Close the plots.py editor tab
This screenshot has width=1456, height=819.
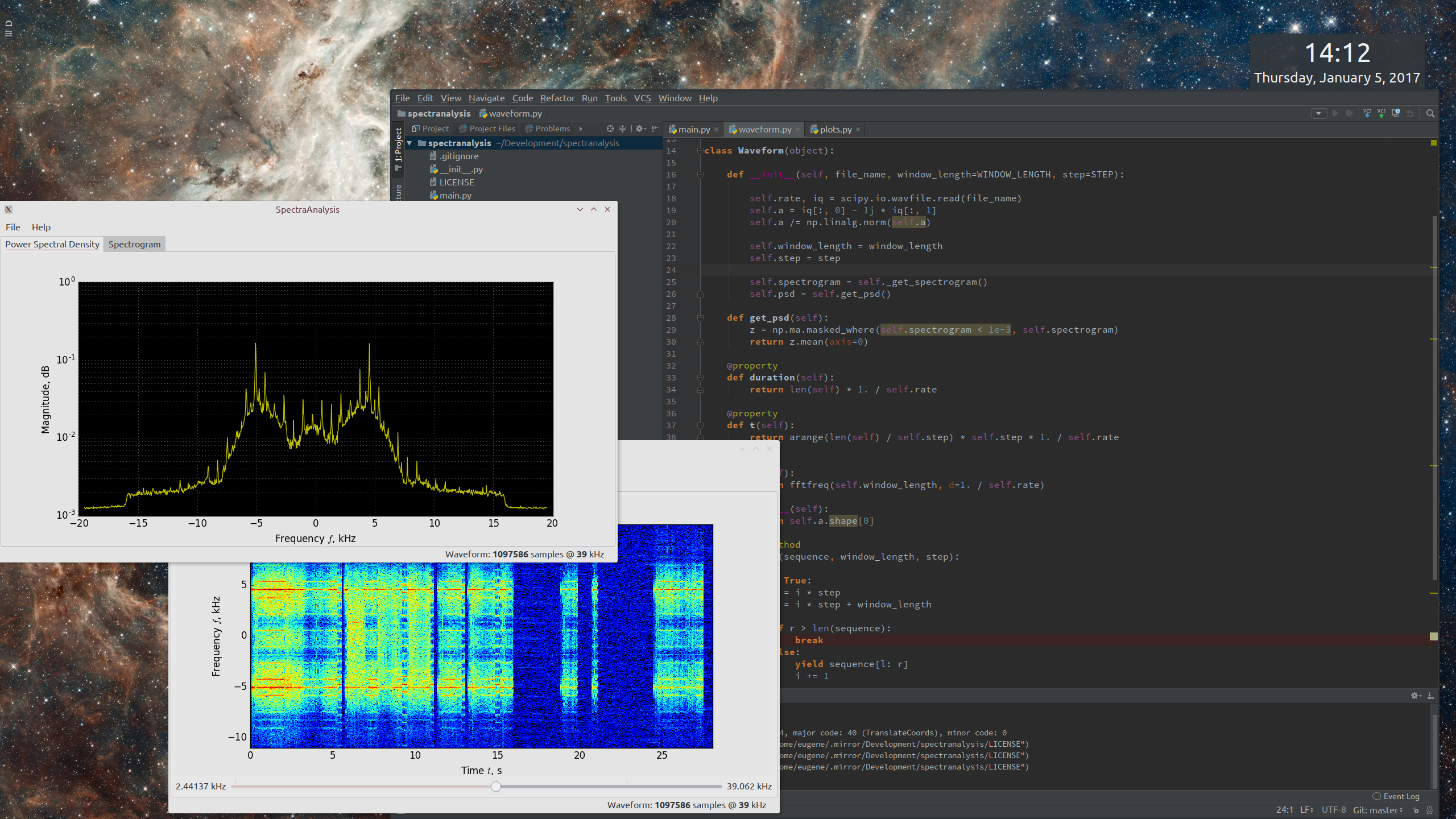point(858,130)
